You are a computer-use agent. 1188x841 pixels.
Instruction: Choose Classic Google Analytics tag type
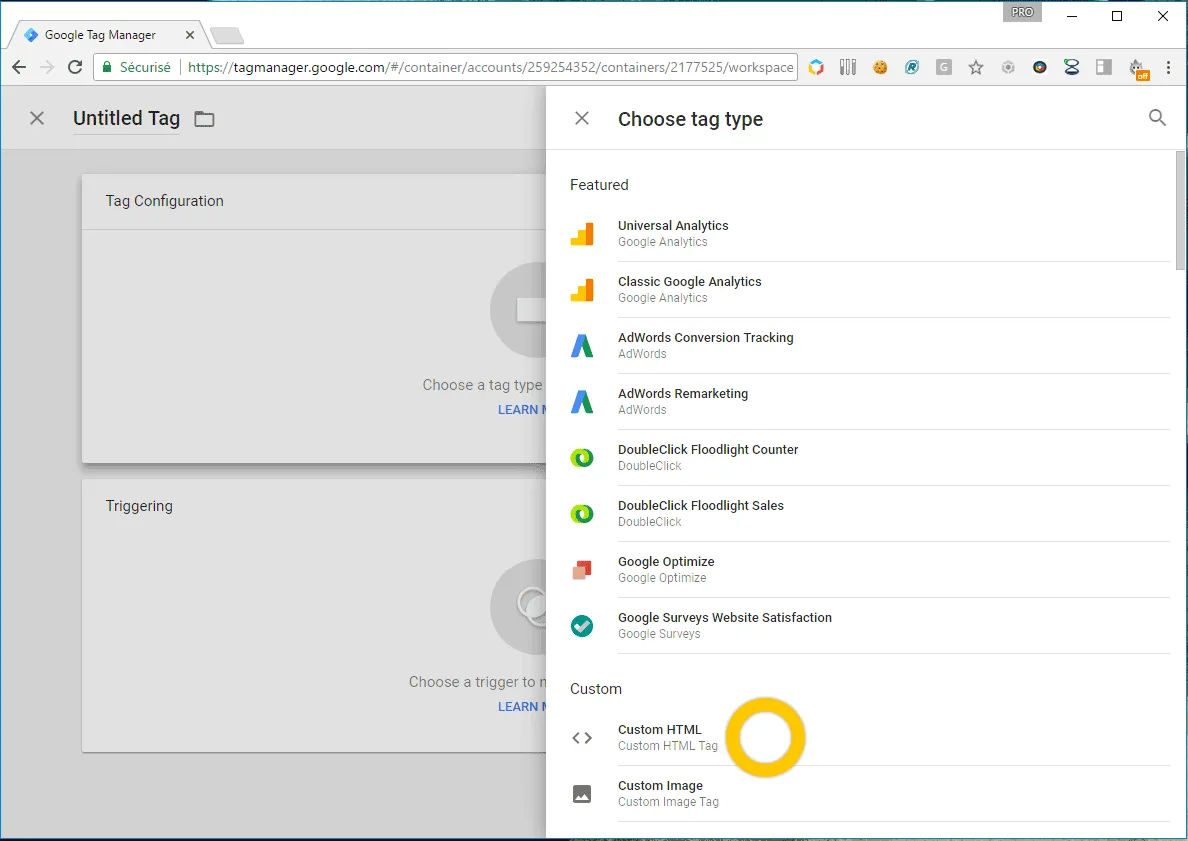pos(690,289)
